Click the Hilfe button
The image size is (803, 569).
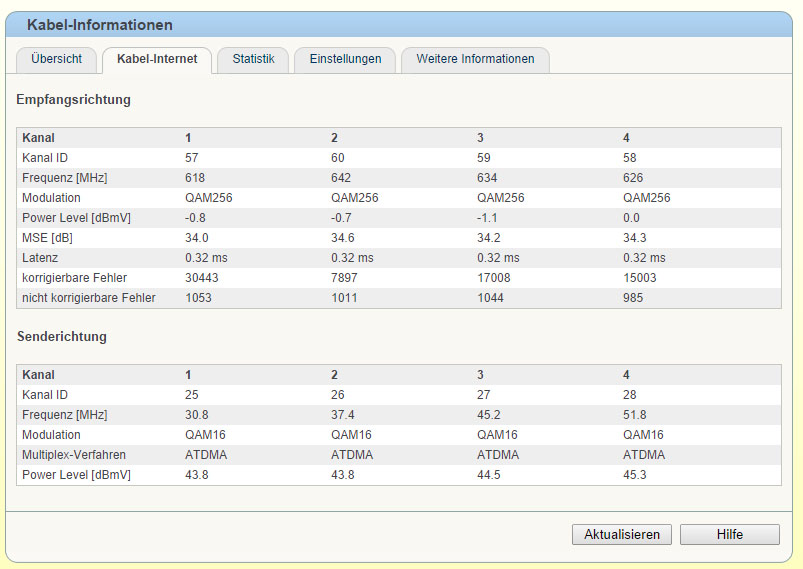(729, 534)
